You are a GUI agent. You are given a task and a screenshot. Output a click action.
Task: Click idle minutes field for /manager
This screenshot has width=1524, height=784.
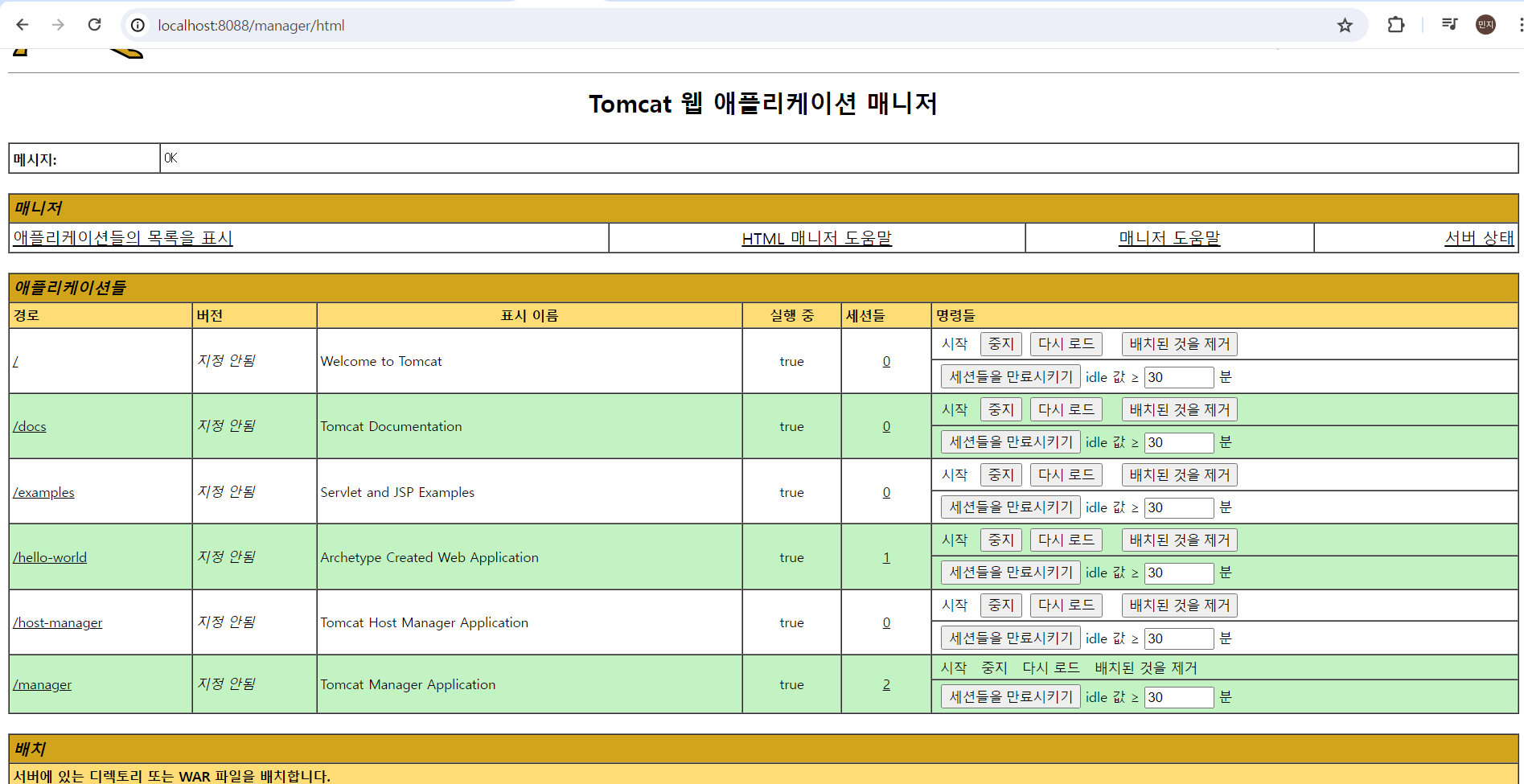pos(1179,697)
